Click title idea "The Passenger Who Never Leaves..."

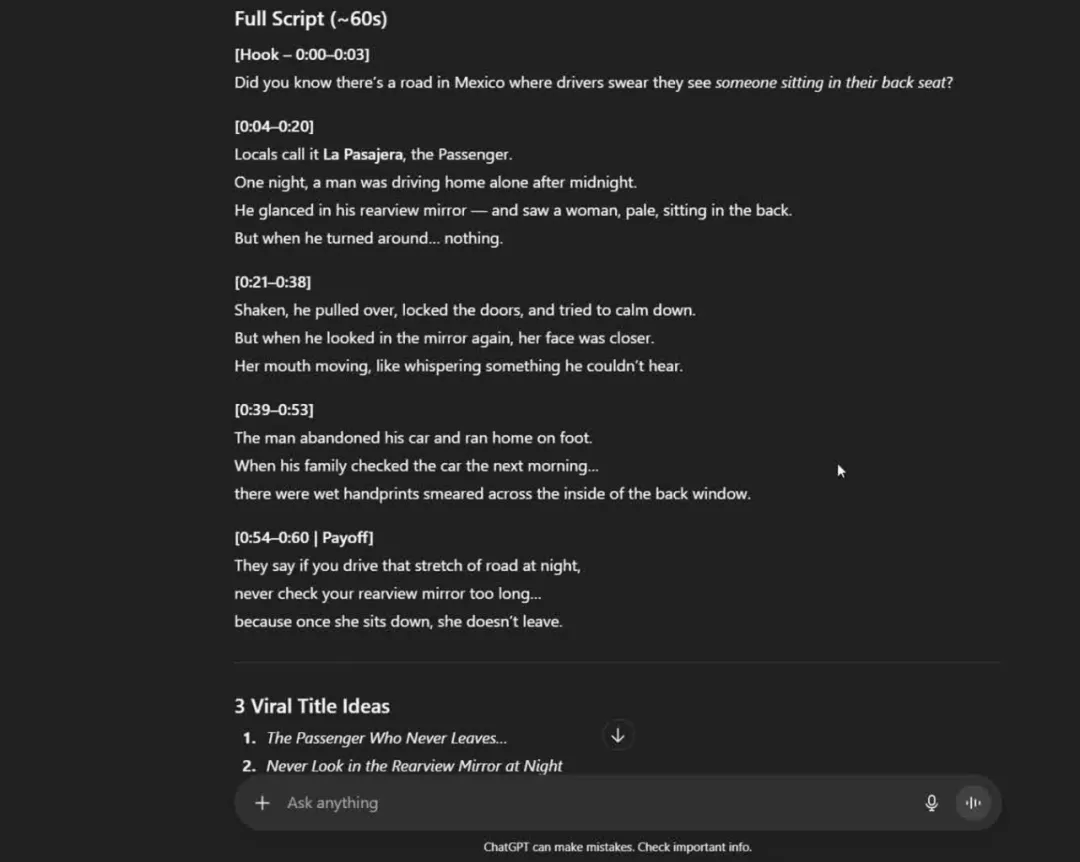[x=386, y=739]
